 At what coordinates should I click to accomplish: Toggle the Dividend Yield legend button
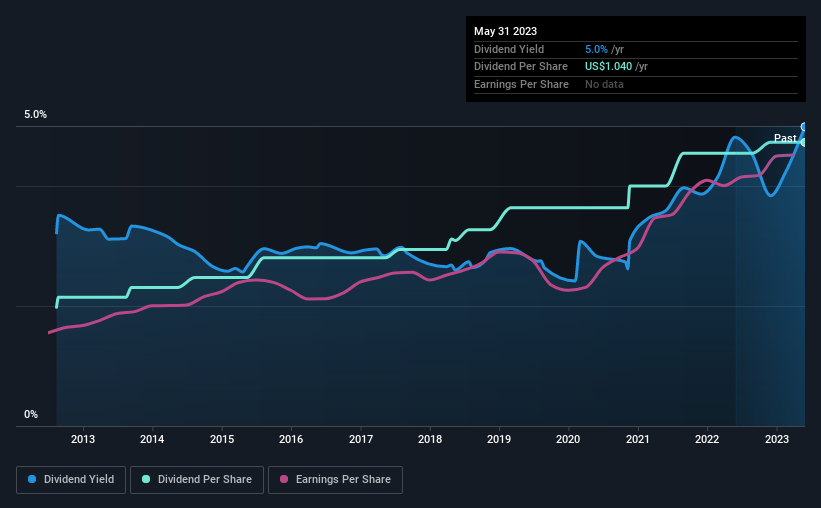[x=71, y=480]
